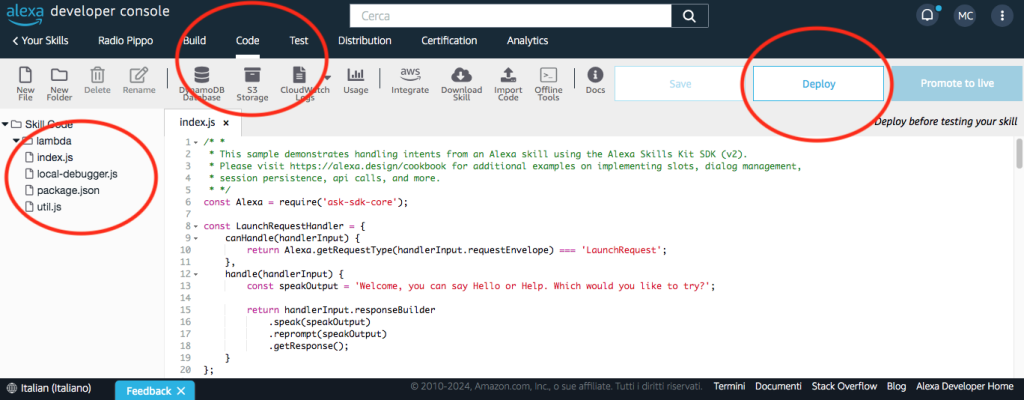1024x400 pixels.
Task: Switch to the Test tab
Action: [298, 41]
